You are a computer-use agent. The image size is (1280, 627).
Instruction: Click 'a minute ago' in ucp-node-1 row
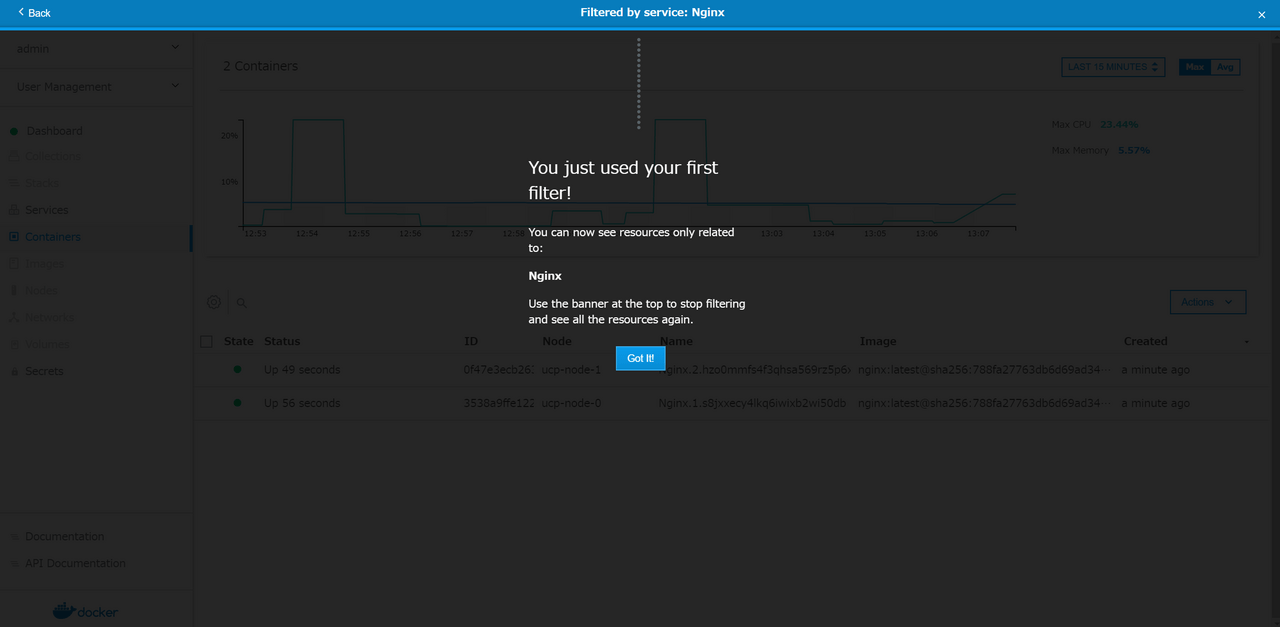pos(1156,370)
